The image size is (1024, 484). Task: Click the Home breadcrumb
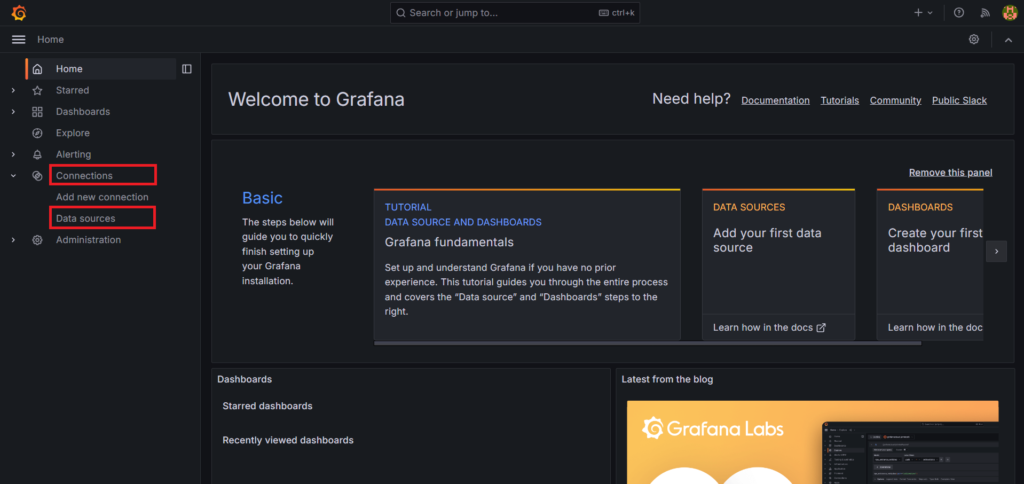click(x=50, y=39)
